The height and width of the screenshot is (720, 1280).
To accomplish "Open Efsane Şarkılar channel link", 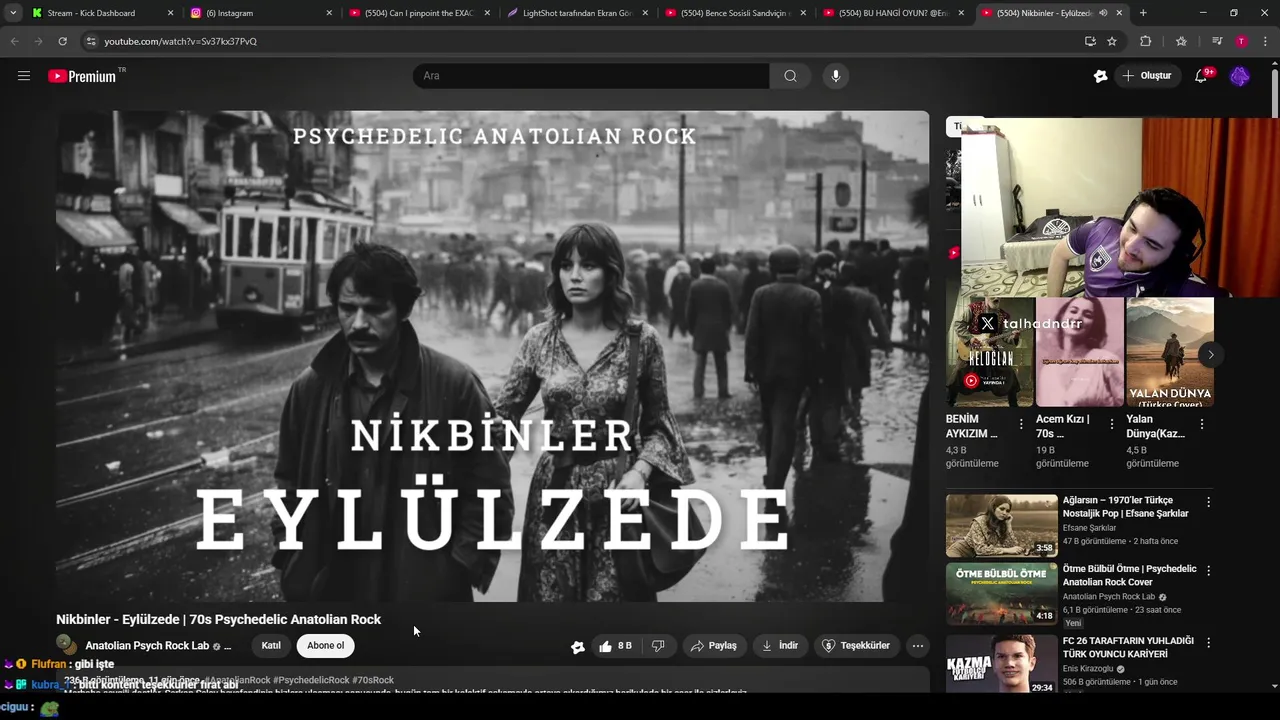I will (x=1089, y=528).
